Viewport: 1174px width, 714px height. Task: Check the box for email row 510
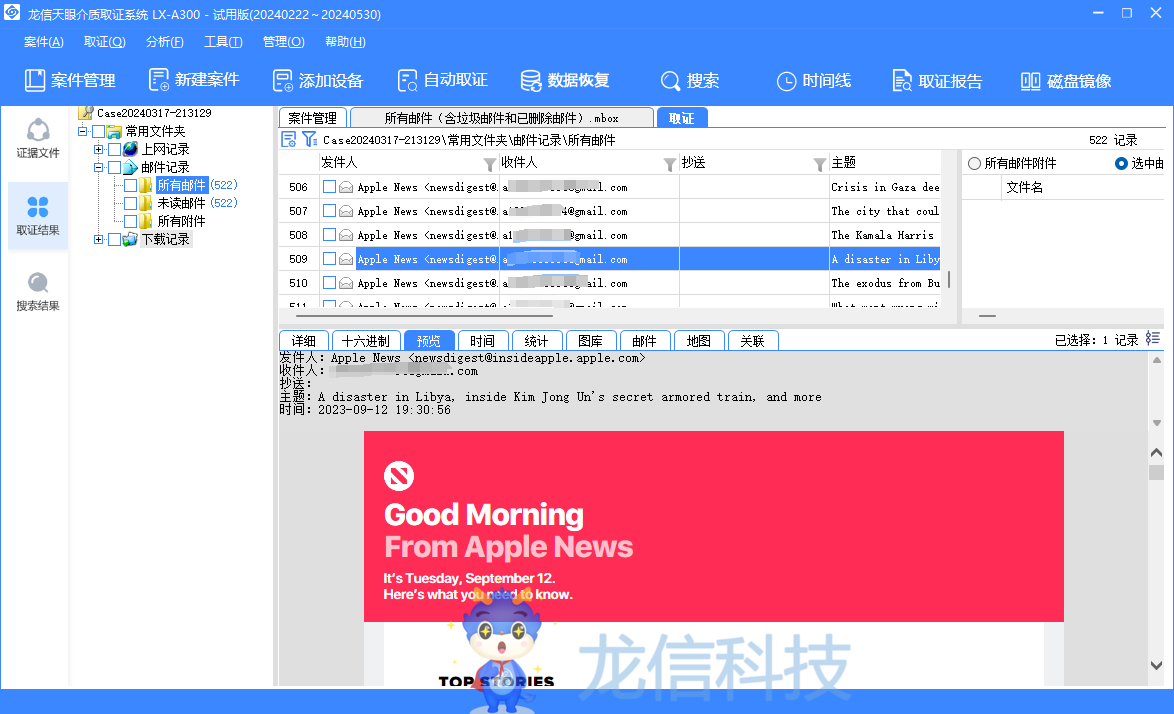point(329,282)
